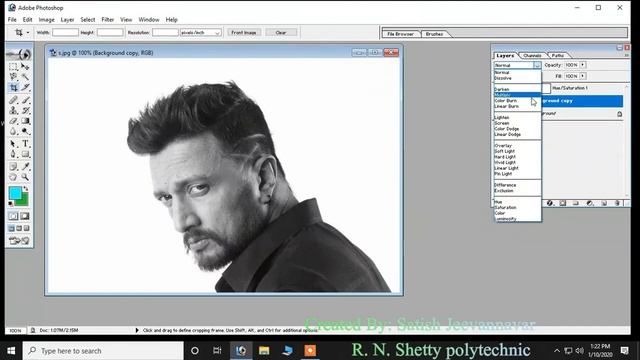Viewport: 640px width, 360px height.
Task: Open the Filter menu
Action: (108, 20)
